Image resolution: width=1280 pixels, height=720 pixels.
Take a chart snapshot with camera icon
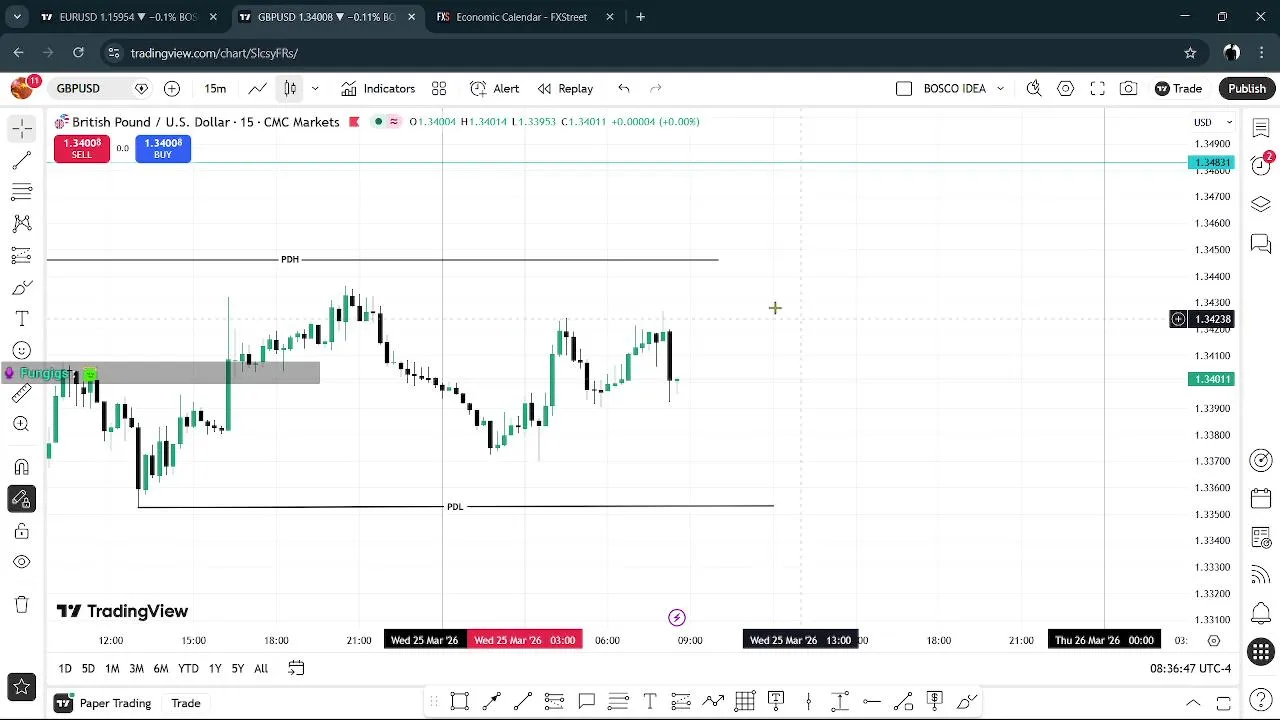[1128, 89]
